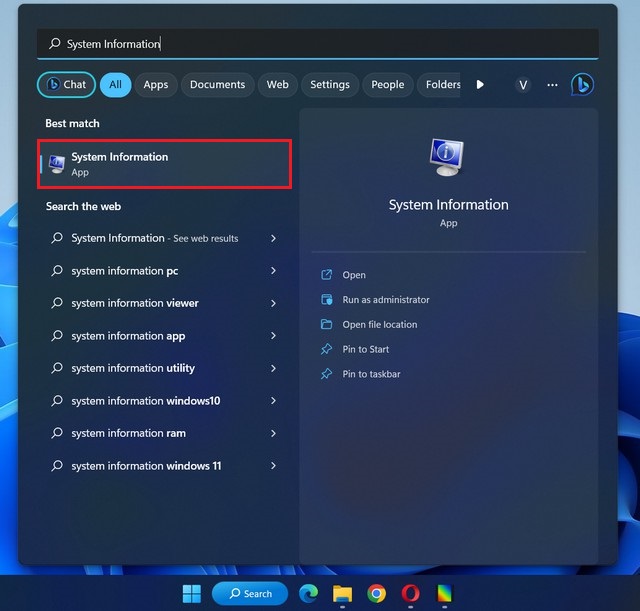640x611 pixels.
Task: Click the search text field
Action: [318, 44]
